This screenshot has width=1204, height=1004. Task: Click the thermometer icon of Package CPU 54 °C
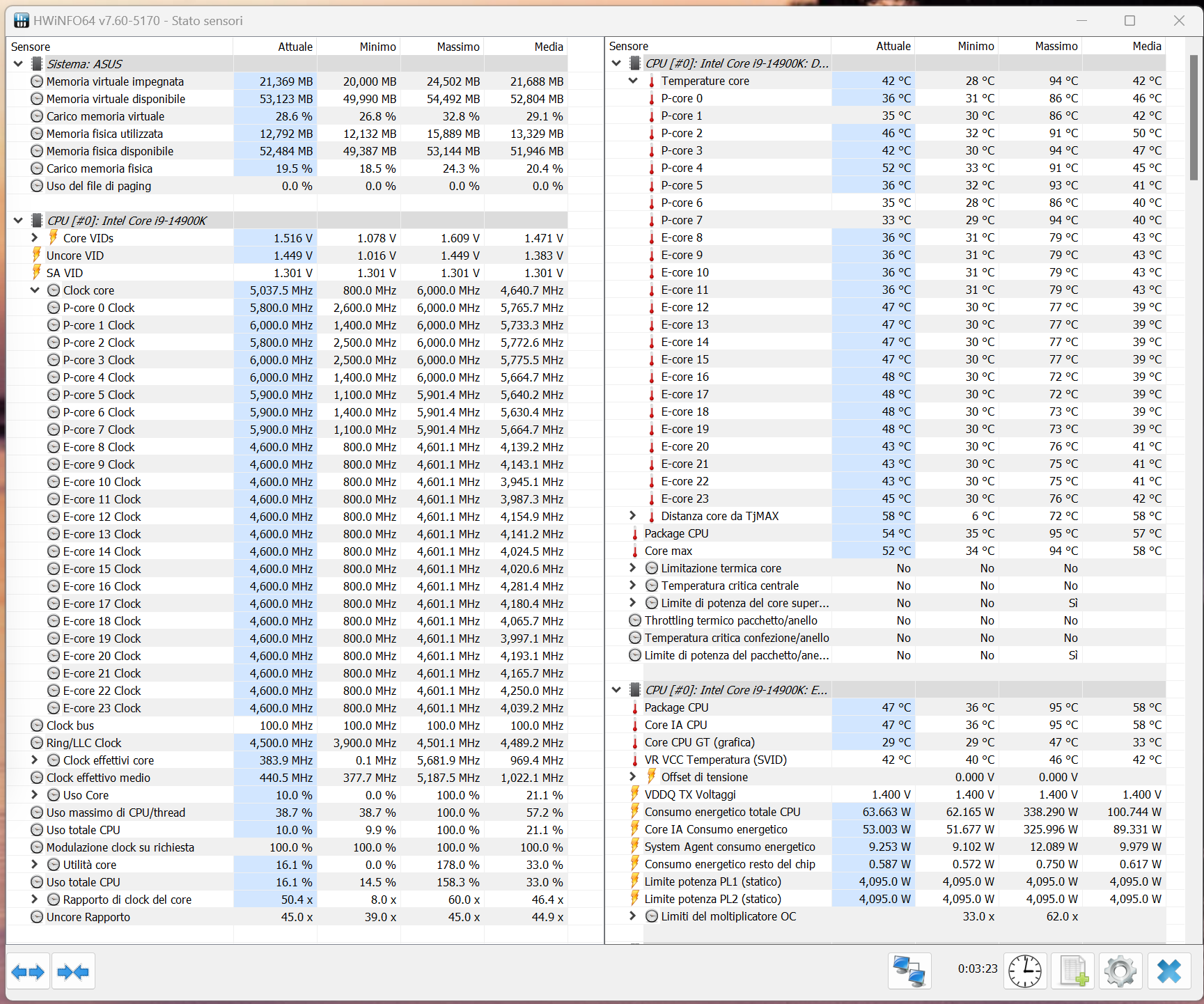(634, 534)
